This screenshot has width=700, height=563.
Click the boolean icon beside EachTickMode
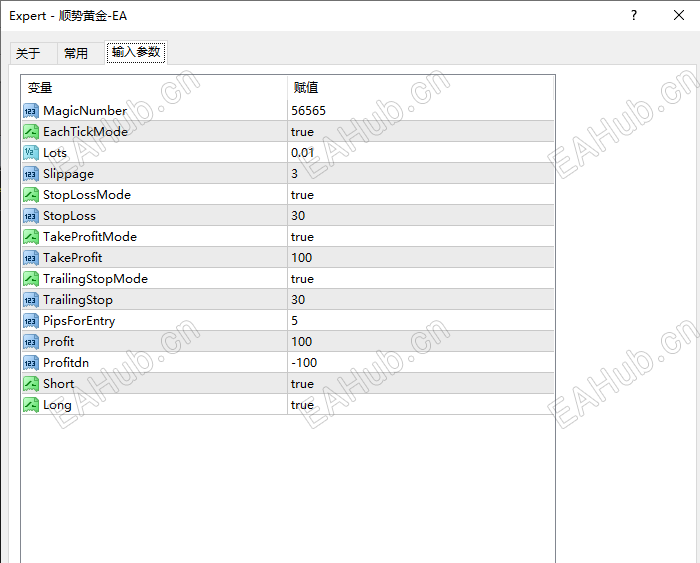[x=31, y=132]
